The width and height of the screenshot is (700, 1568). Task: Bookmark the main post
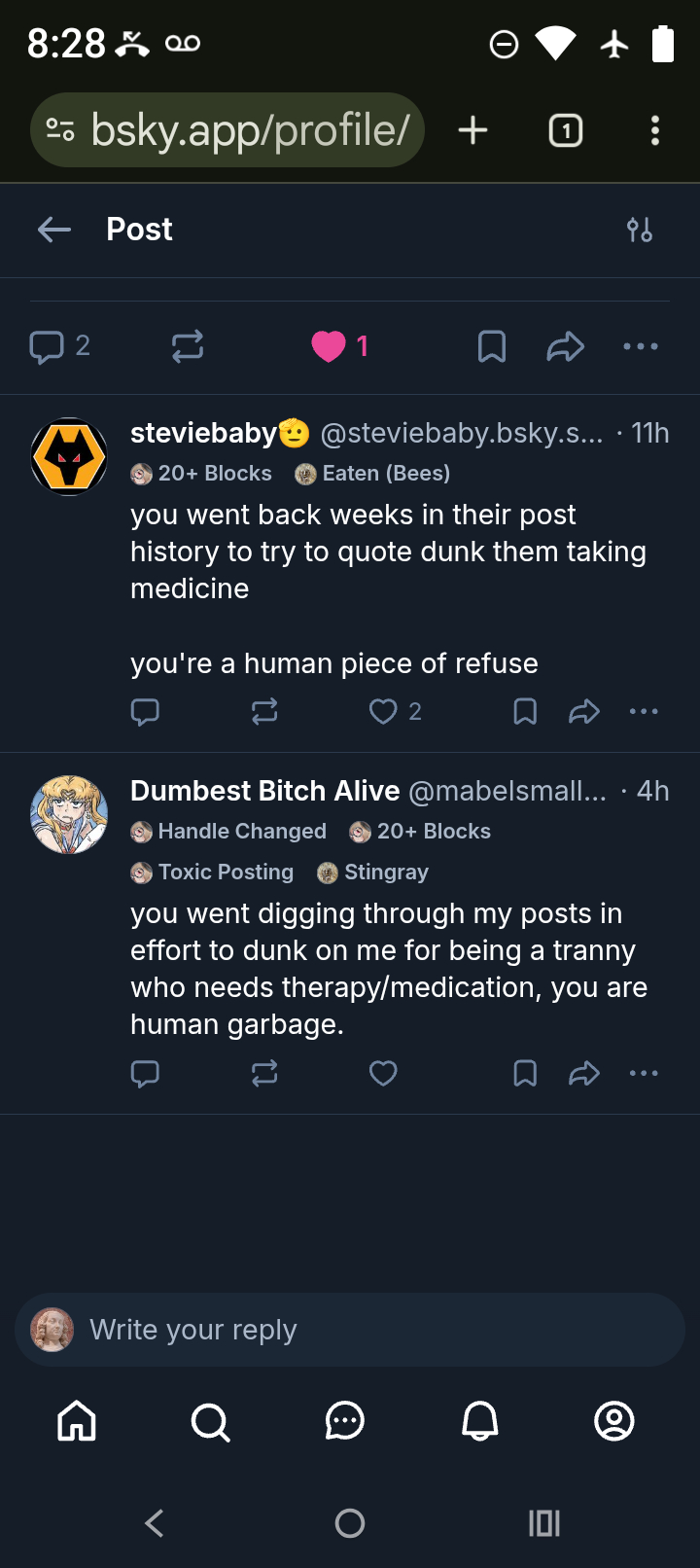pyautogui.click(x=492, y=346)
